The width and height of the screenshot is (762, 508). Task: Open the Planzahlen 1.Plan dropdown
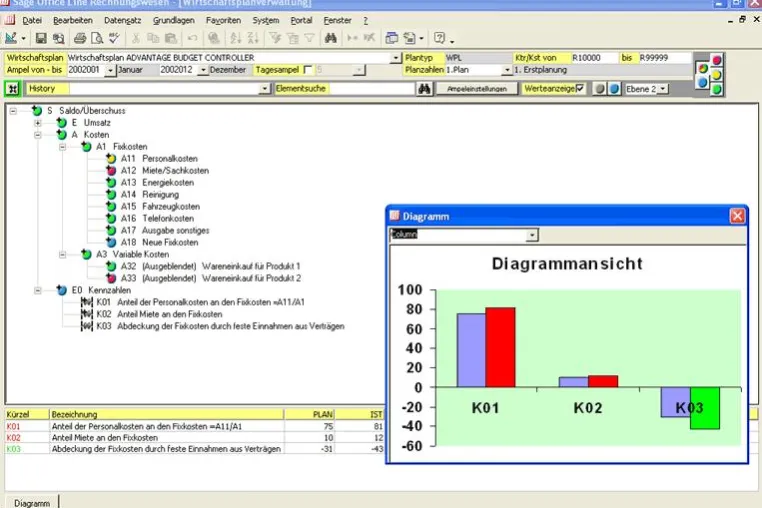tap(507, 70)
